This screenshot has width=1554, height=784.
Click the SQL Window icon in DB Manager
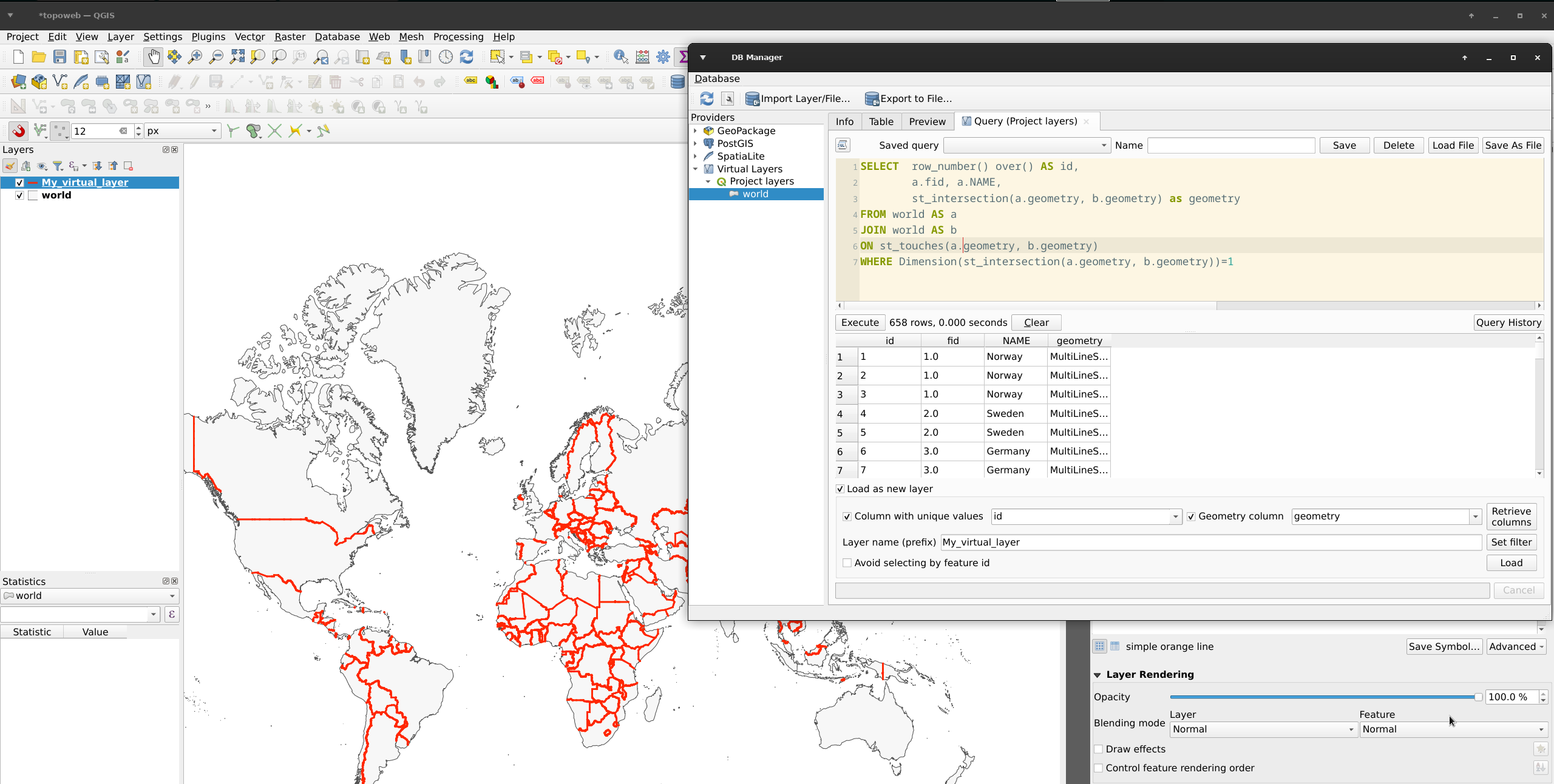click(x=727, y=98)
